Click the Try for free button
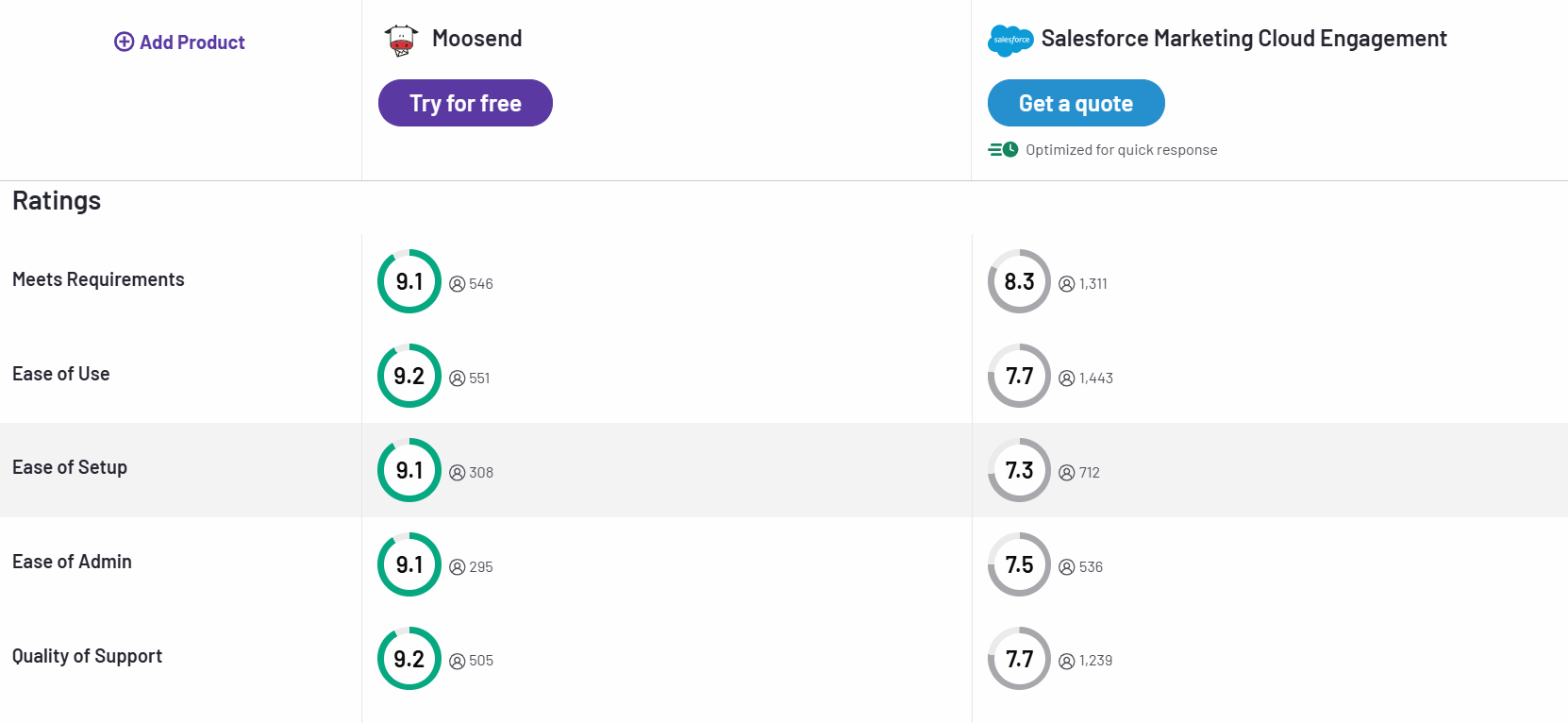The height and width of the screenshot is (723, 1568). 465,103
